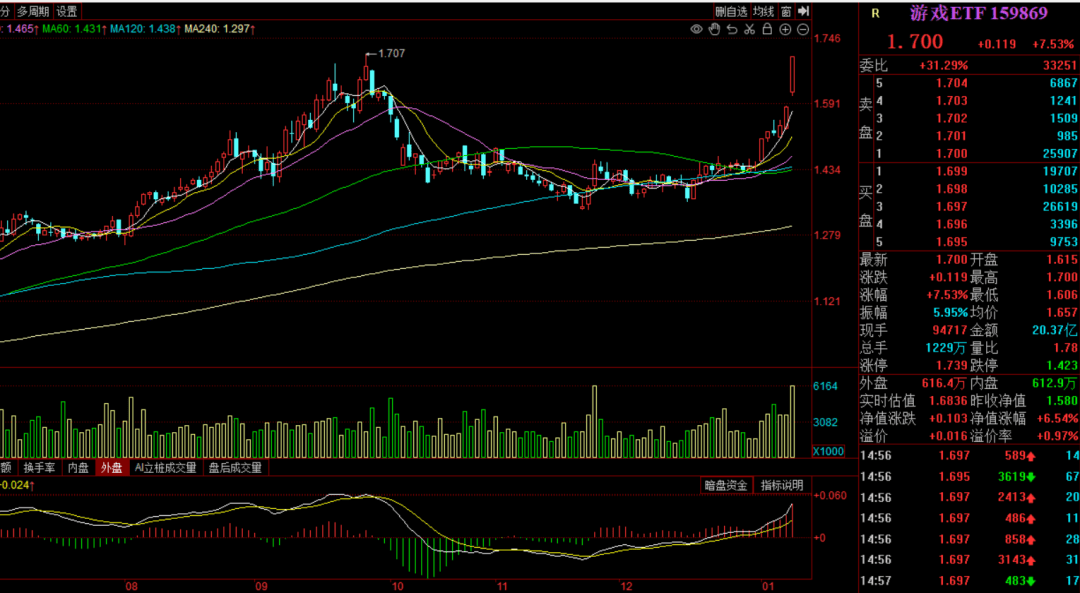Open the 多周期 multi-period view

pos(32,12)
